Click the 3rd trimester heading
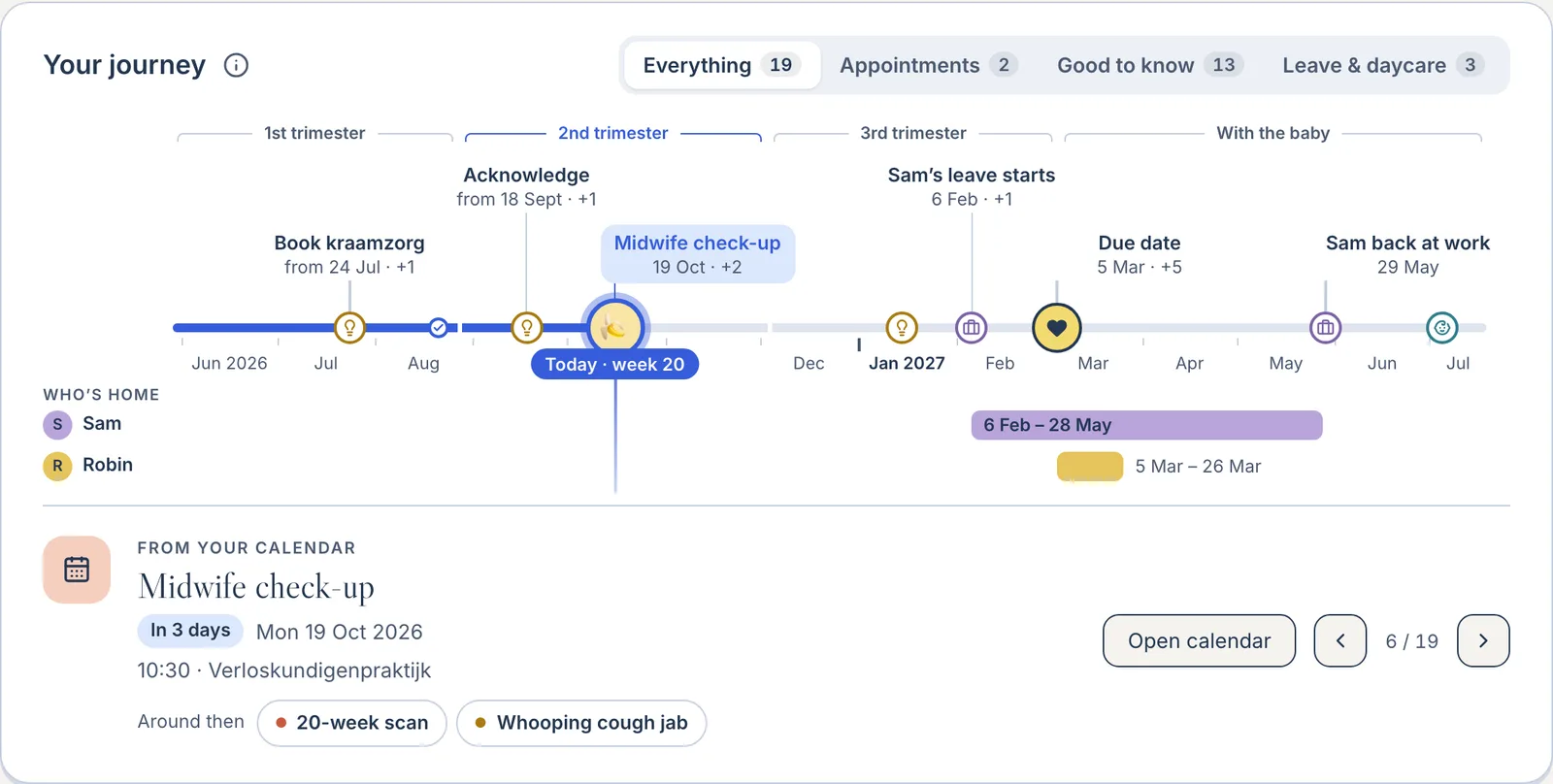1553x784 pixels. [x=912, y=133]
